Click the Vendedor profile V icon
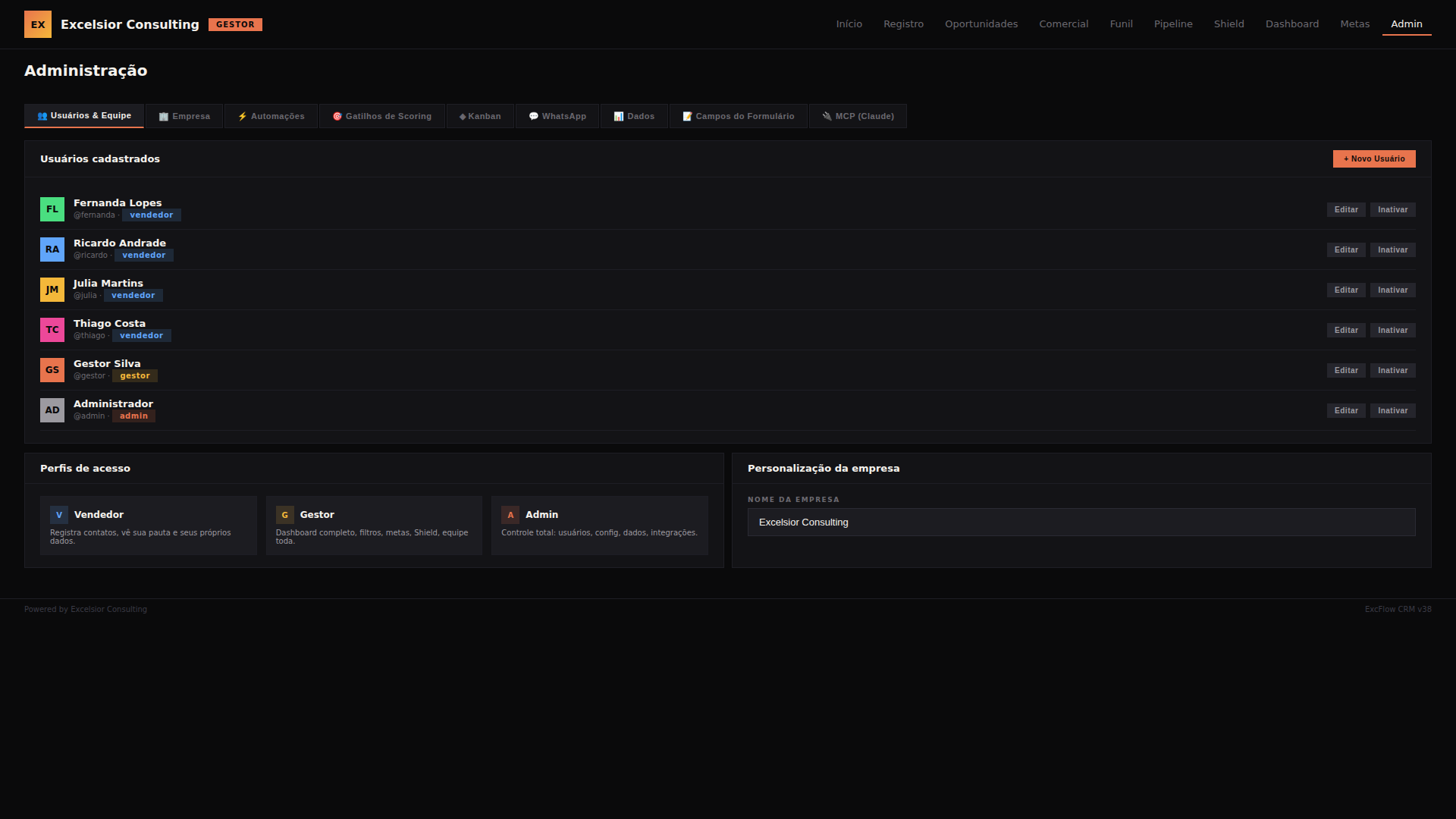Image resolution: width=1456 pixels, height=819 pixels. coord(59,515)
